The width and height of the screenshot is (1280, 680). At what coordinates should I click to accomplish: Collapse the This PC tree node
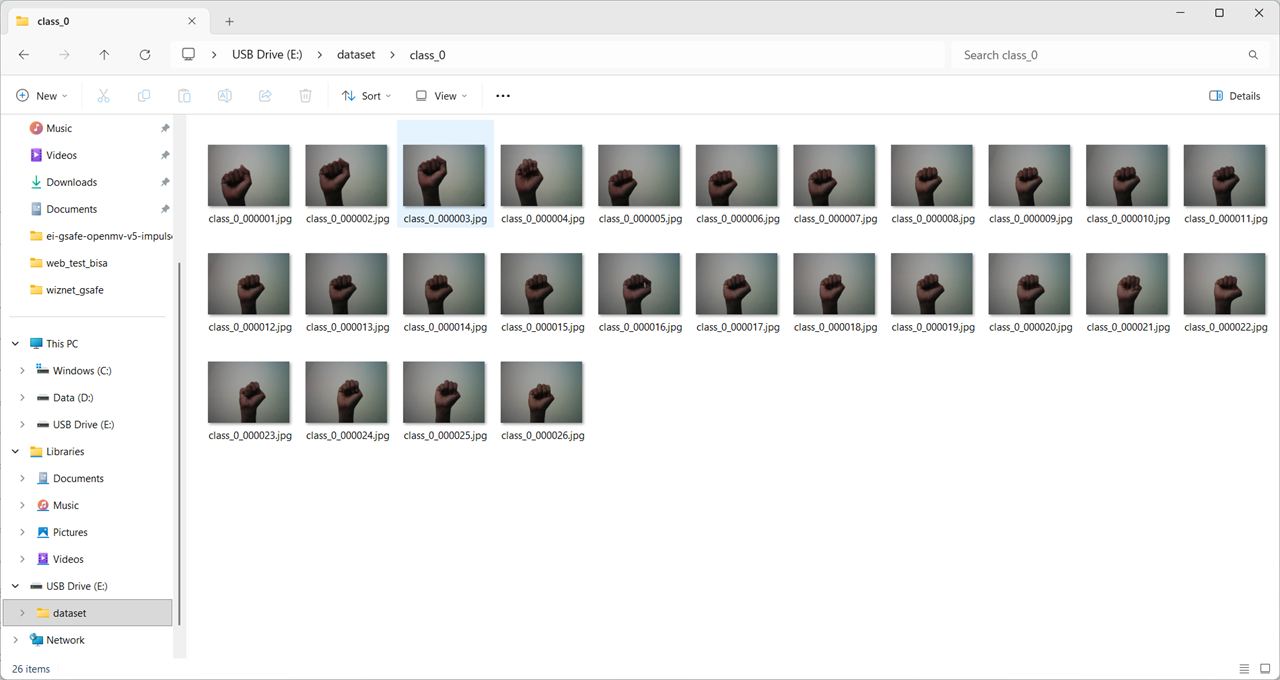(x=15, y=344)
